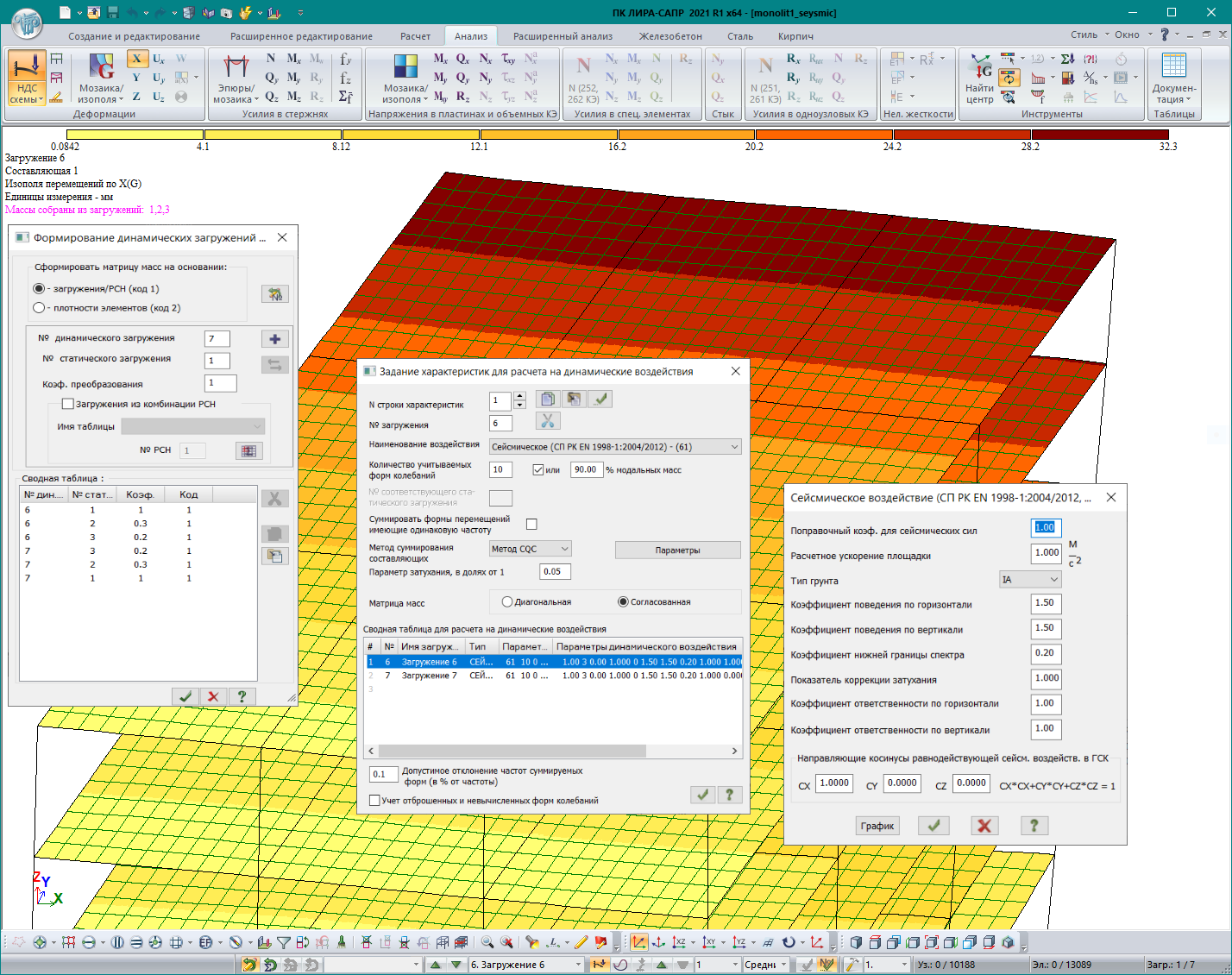Click the plus icon to add dynamic loading
The width and height of the screenshot is (1232, 975).
pyautogui.click(x=274, y=339)
